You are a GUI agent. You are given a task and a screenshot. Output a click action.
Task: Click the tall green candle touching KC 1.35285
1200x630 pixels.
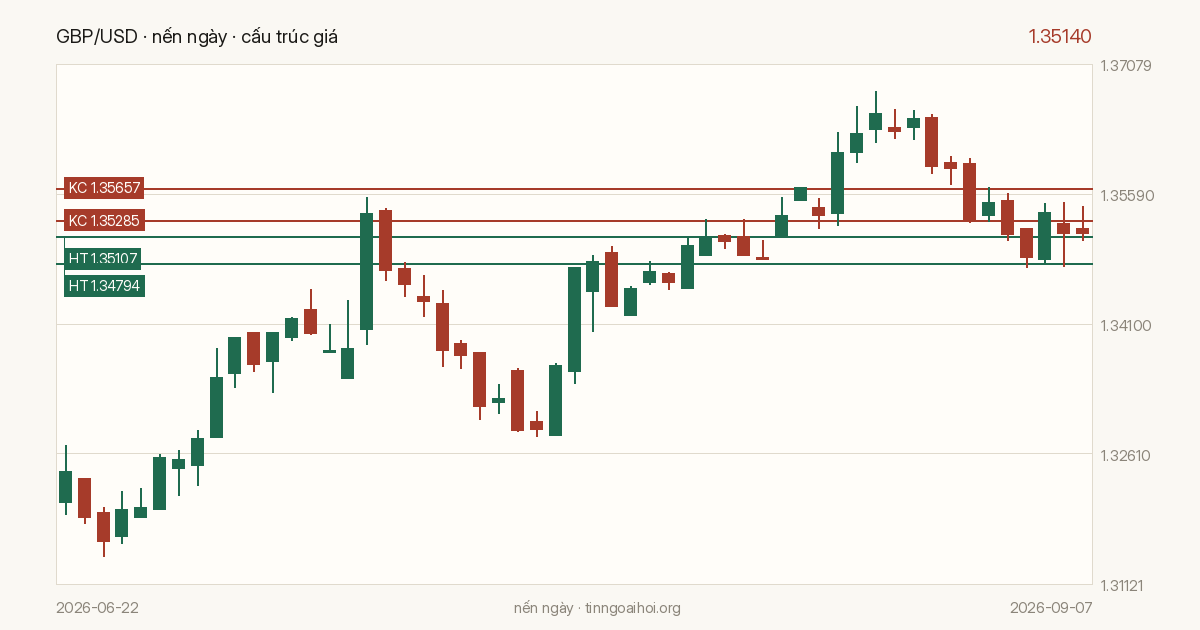click(x=366, y=271)
